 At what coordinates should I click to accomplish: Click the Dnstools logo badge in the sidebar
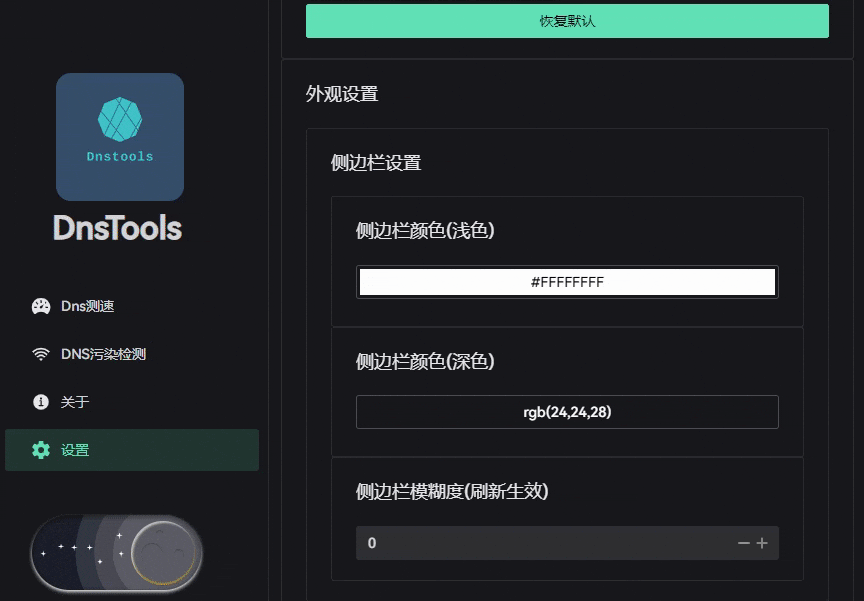pyautogui.click(x=119, y=136)
